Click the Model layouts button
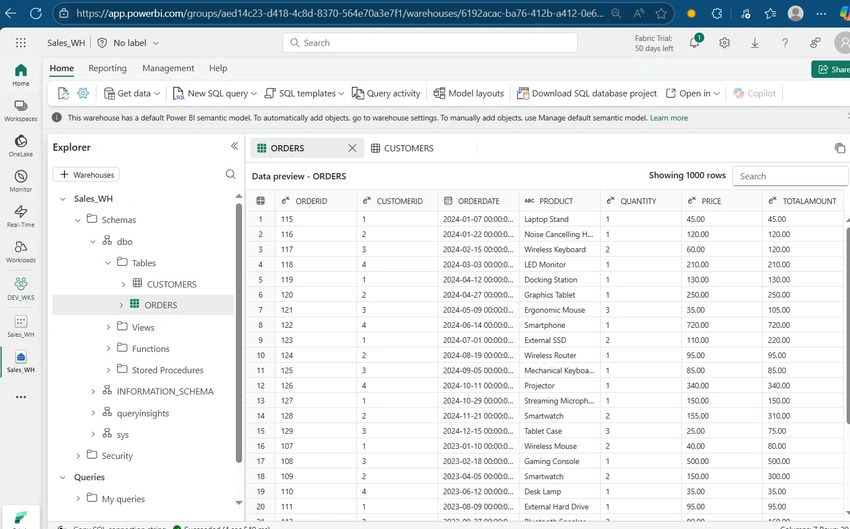The image size is (850, 529). coord(469,93)
